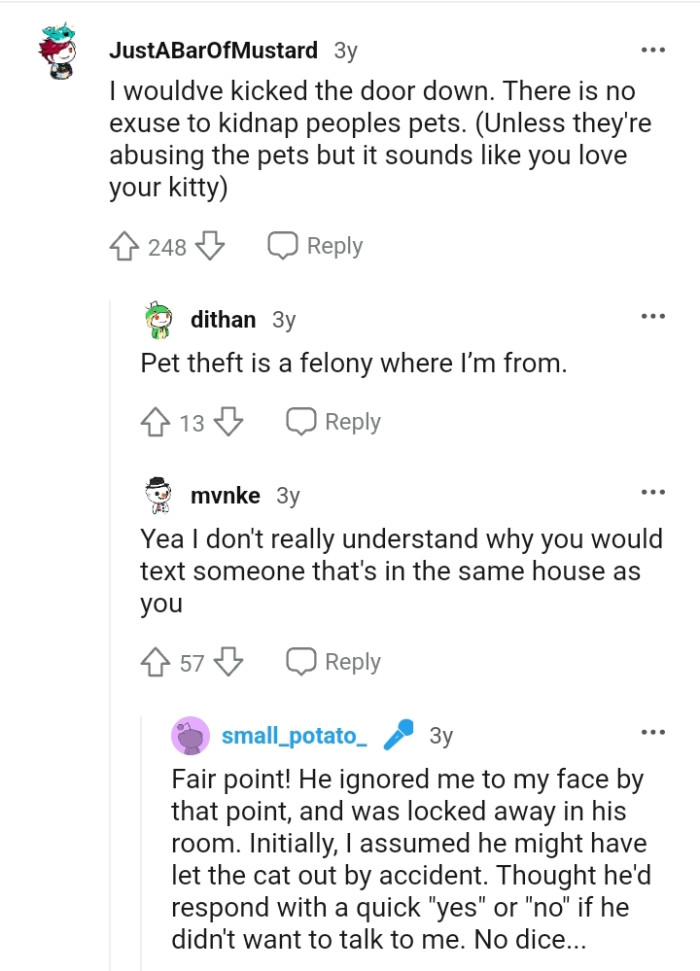The height and width of the screenshot is (971, 700).
Task: Upvote JustABarOfMustard's comment
Action: [x=124, y=246]
